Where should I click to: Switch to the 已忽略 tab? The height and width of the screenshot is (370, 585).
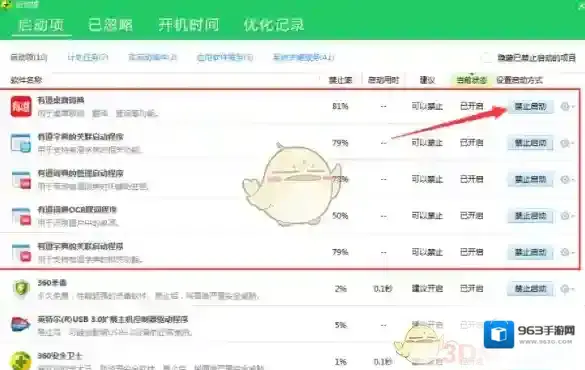pos(110,25)
